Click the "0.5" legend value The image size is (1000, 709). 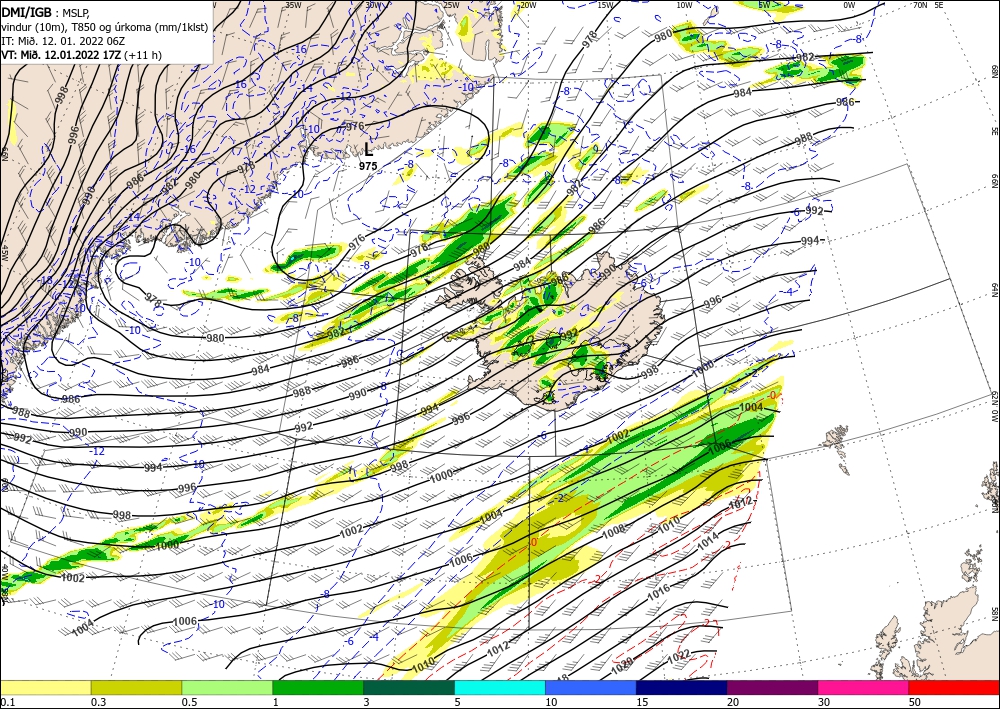pyautogui.click(x=189, y=702)
